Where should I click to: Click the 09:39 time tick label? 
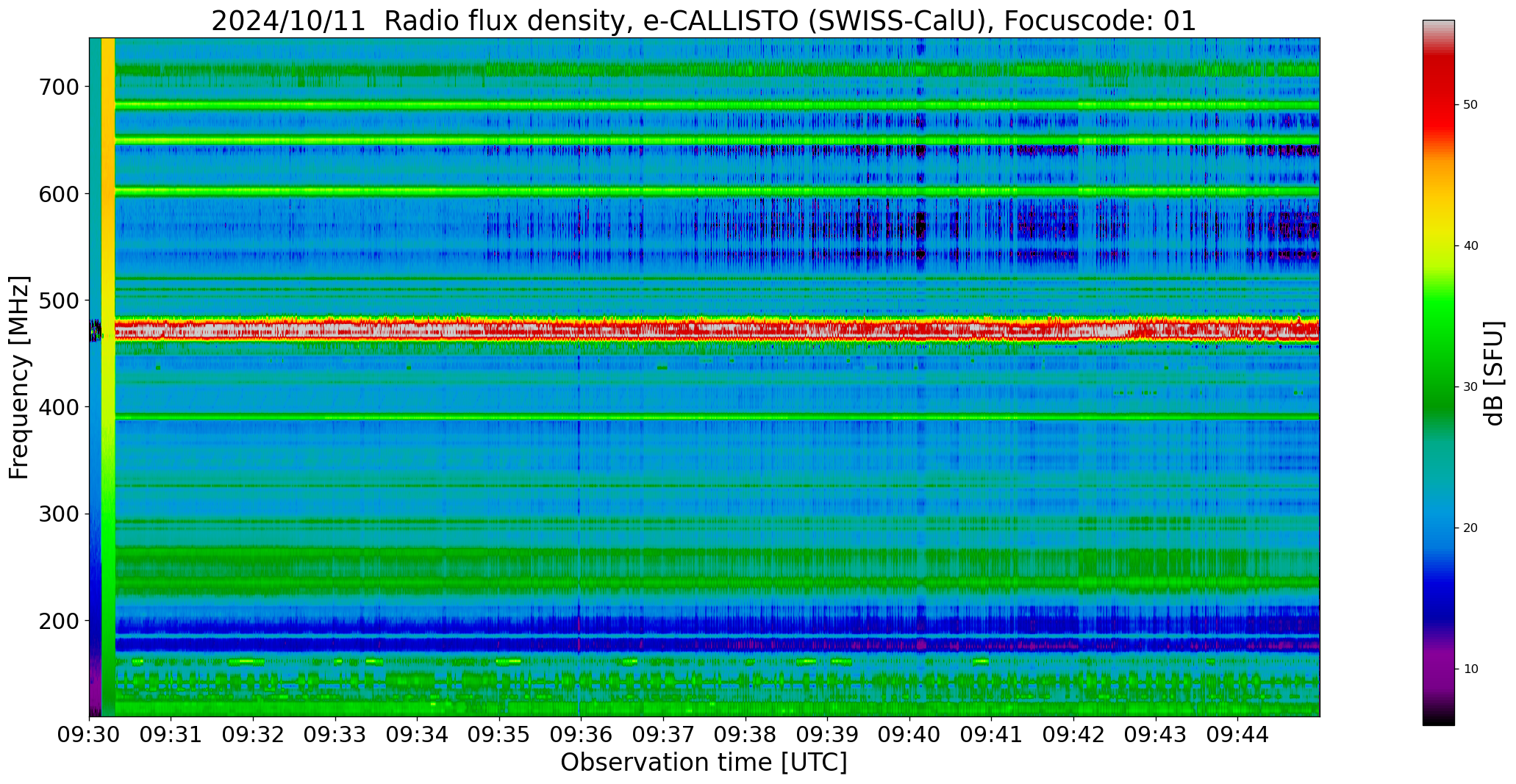click(828, 734)
